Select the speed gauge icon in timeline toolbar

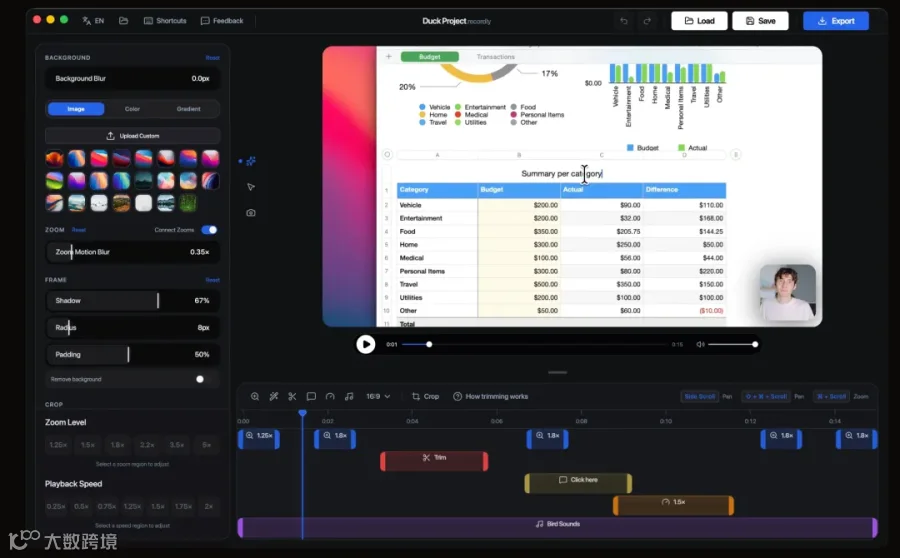(x=330, y=396)
